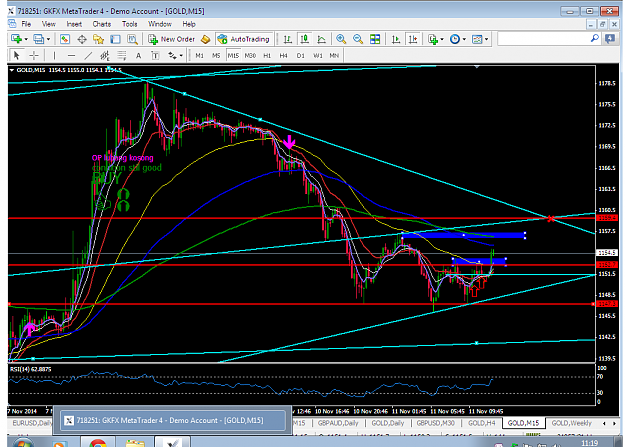
Task: Click the New Order button
Action: [172, 39]
